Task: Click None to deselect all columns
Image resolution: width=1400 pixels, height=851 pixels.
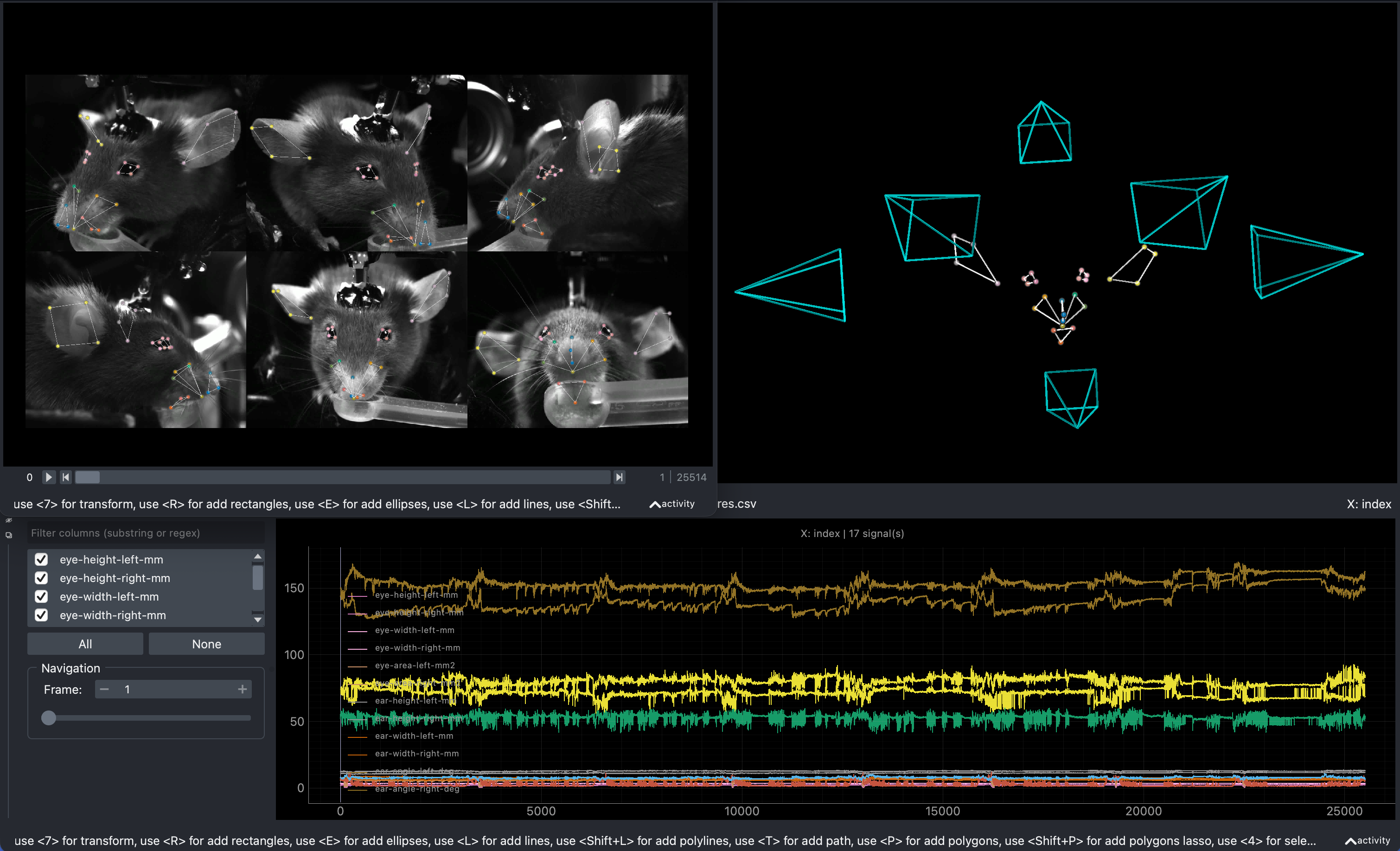Action: 206,644
